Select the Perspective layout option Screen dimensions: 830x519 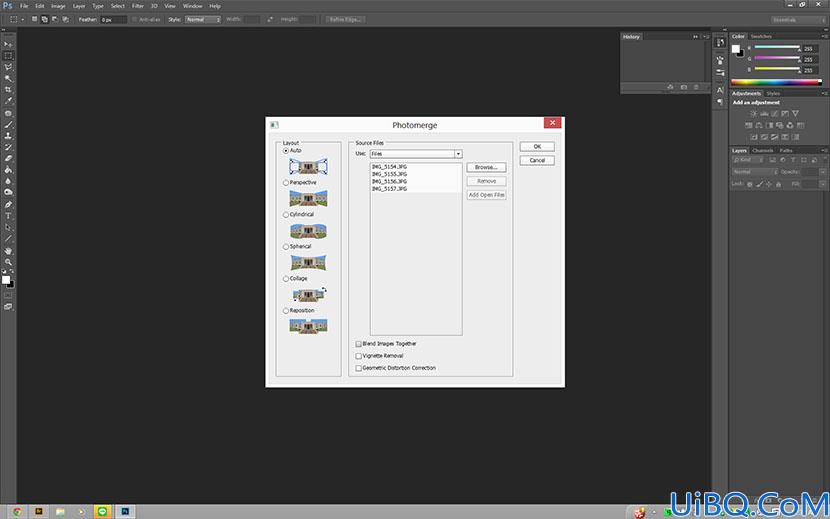point(286,183)
